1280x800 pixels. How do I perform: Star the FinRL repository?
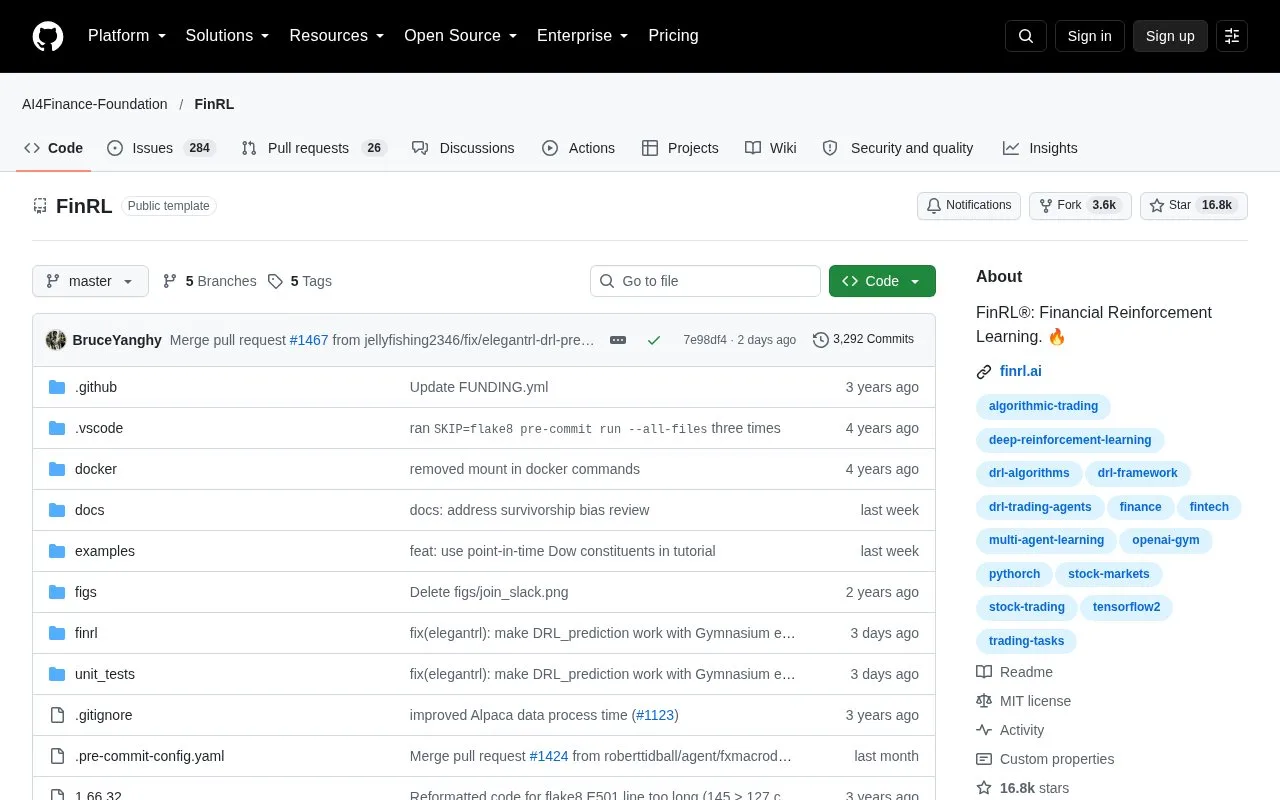point(1194,205)
